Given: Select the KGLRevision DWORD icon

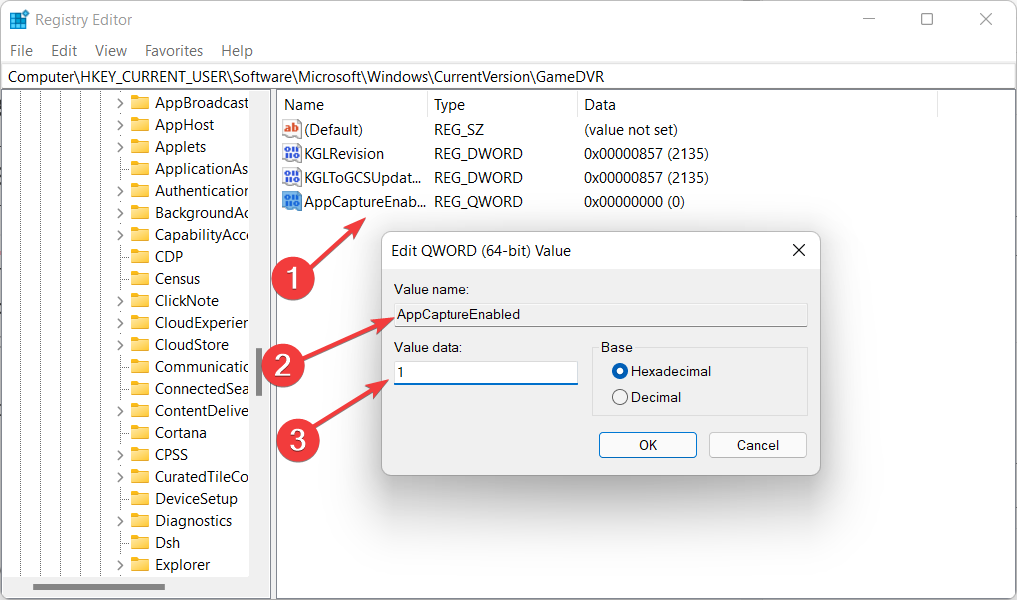Looking at the screenshot, I should point(292,153).
